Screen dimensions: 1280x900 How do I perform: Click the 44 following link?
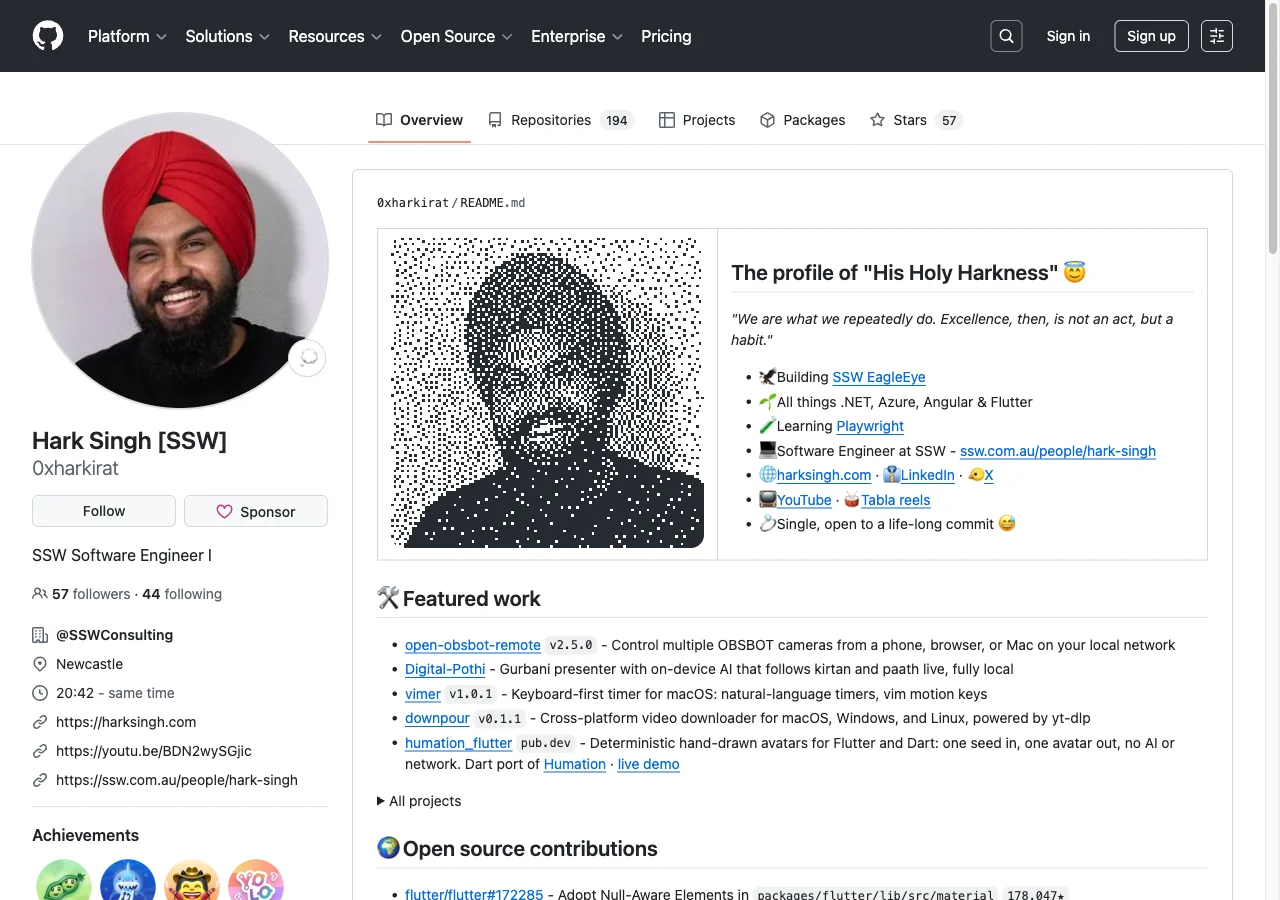coord(182,594)
